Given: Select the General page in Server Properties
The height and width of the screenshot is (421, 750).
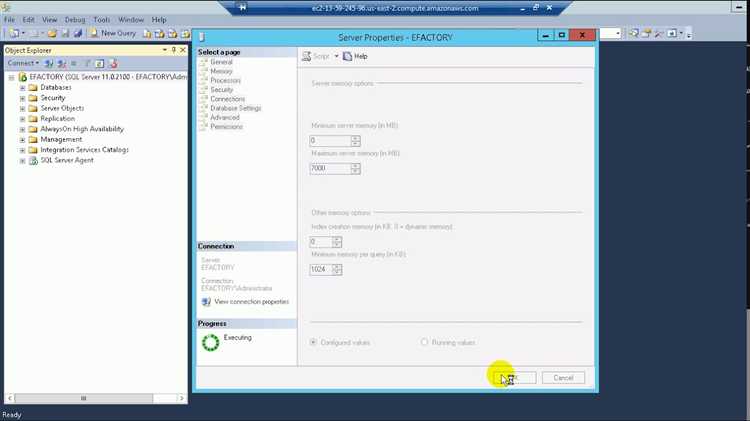Looking at the screenshot, I should pyautogui.click(x=221, y=62).
